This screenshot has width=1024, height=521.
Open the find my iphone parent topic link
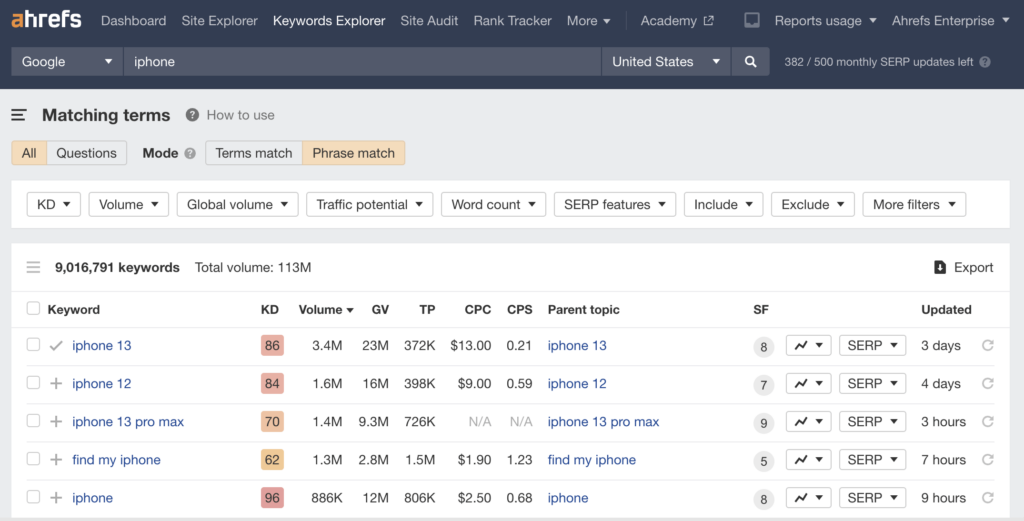592,460
